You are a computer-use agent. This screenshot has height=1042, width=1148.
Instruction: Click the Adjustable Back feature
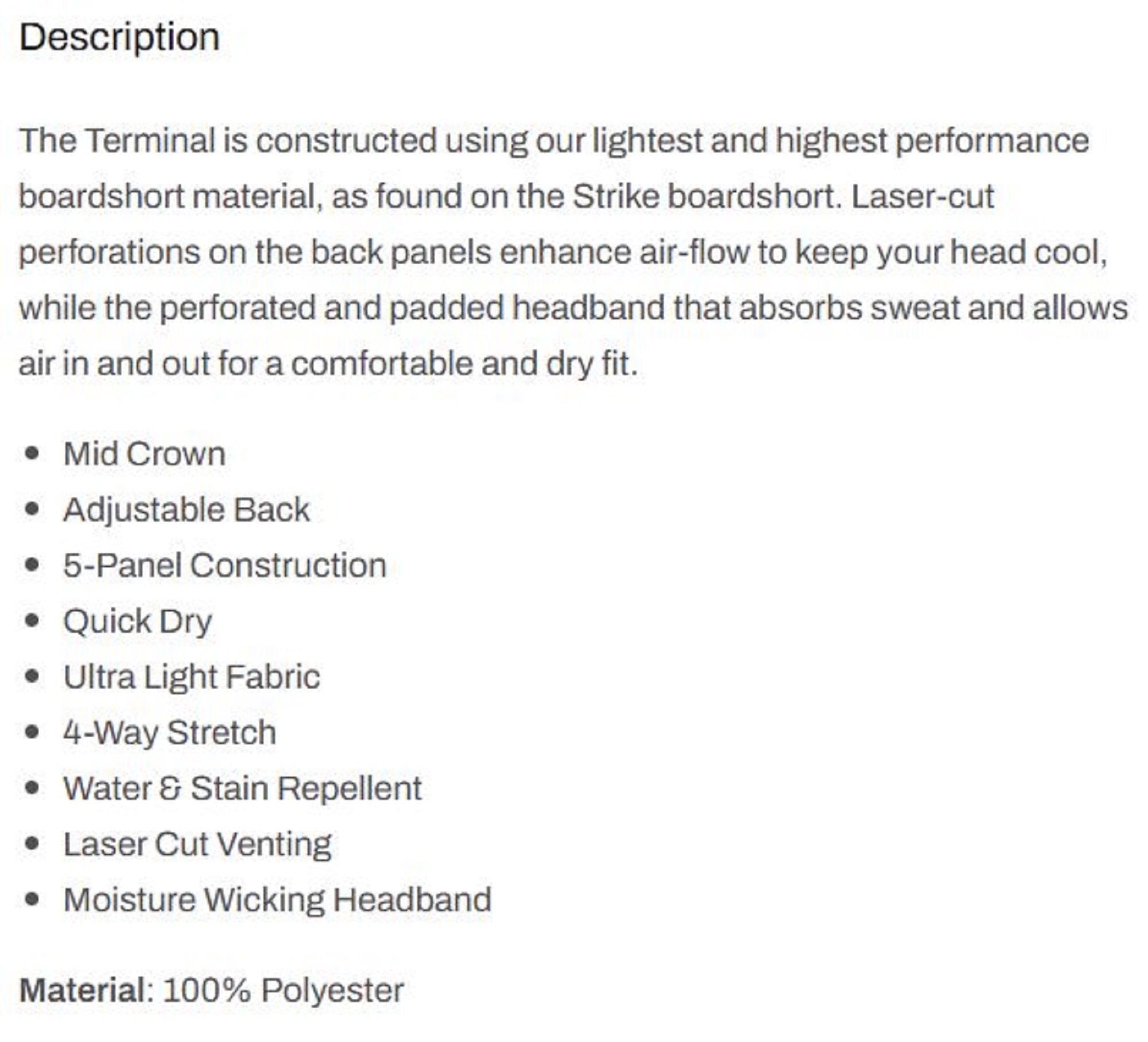tap(187, 510)
